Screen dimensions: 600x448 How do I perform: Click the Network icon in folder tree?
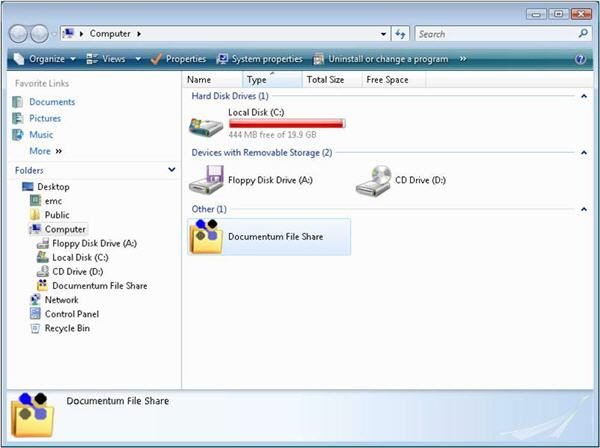click(35, 300)
